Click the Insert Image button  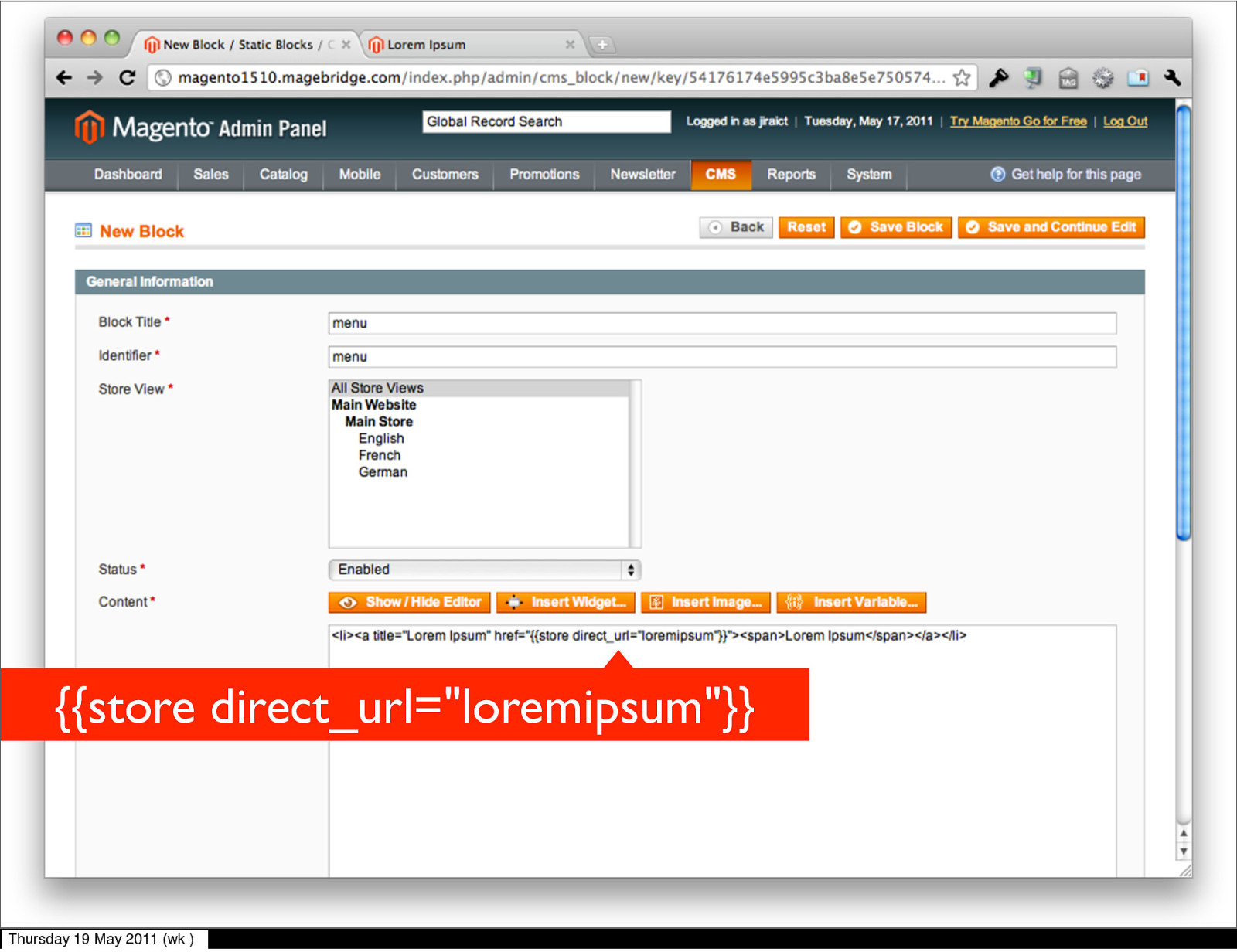click(706, 602)
